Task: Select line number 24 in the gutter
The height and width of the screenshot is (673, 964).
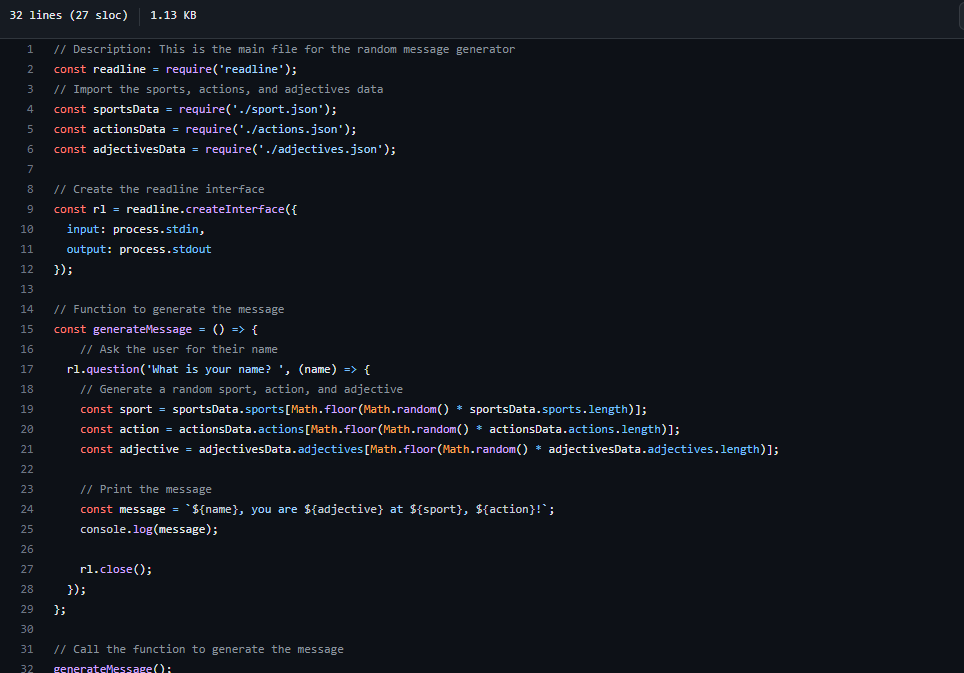Action: click(27, 509)
